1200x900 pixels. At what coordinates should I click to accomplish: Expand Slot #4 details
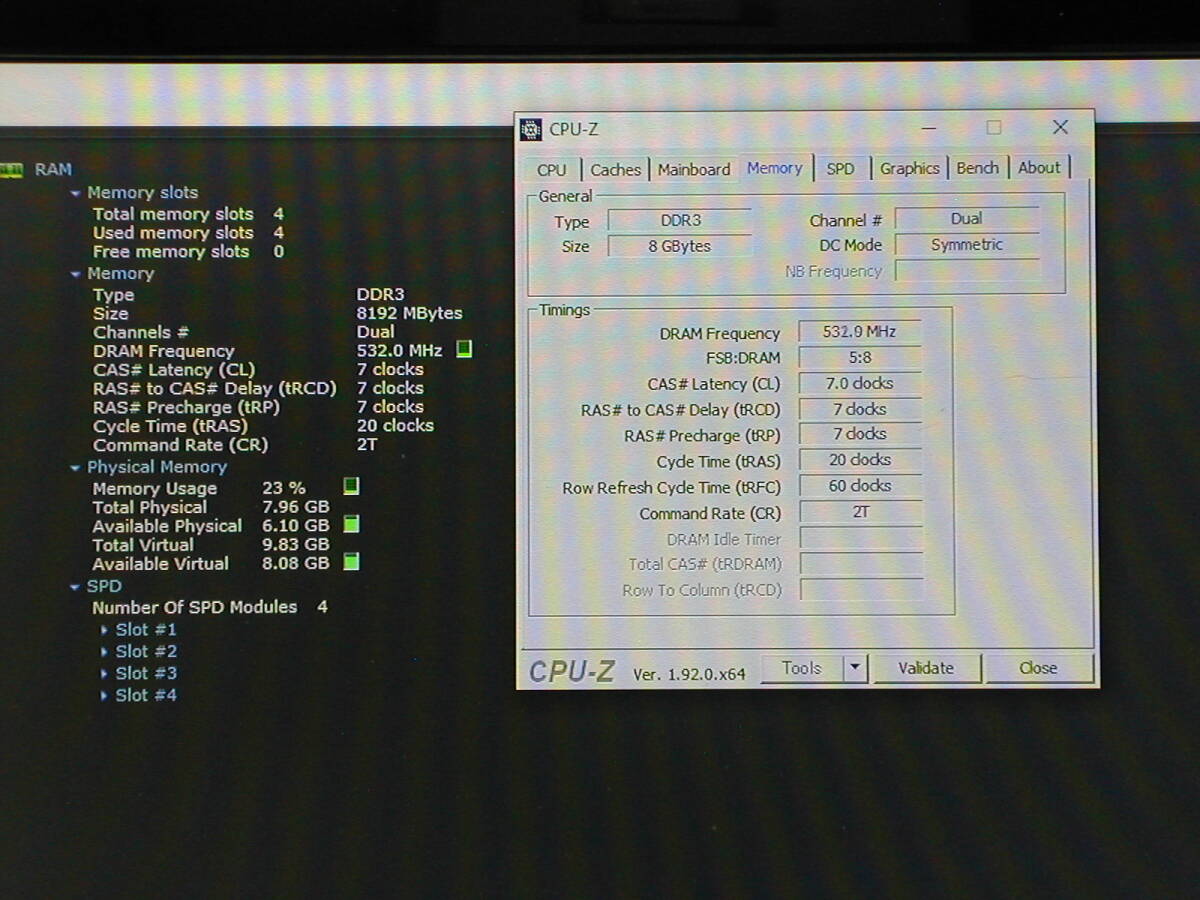click(x=105, y=696)
